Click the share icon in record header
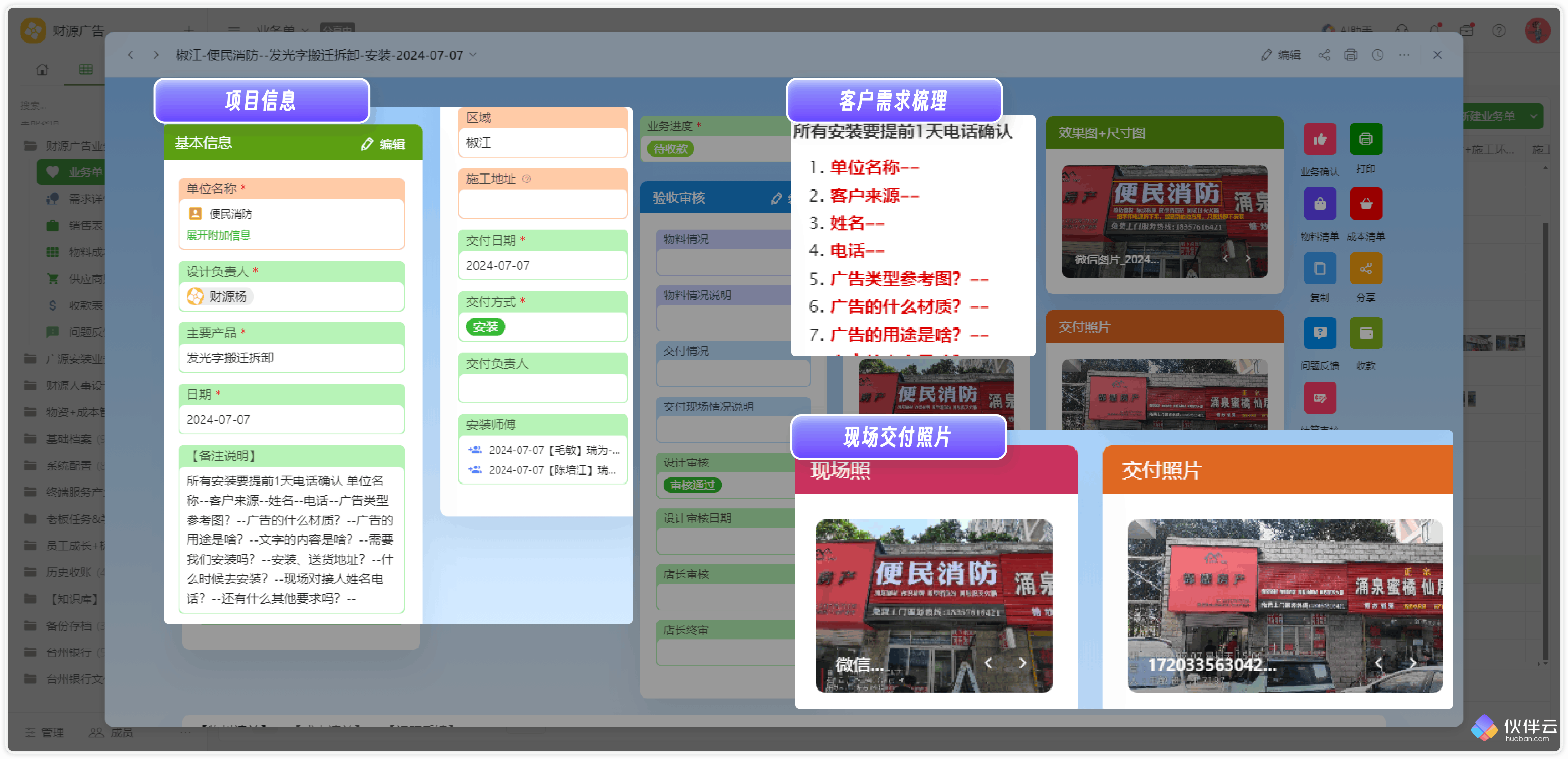The height and width of the screenshot is (759, 1568). click(x=1324, y=55)
